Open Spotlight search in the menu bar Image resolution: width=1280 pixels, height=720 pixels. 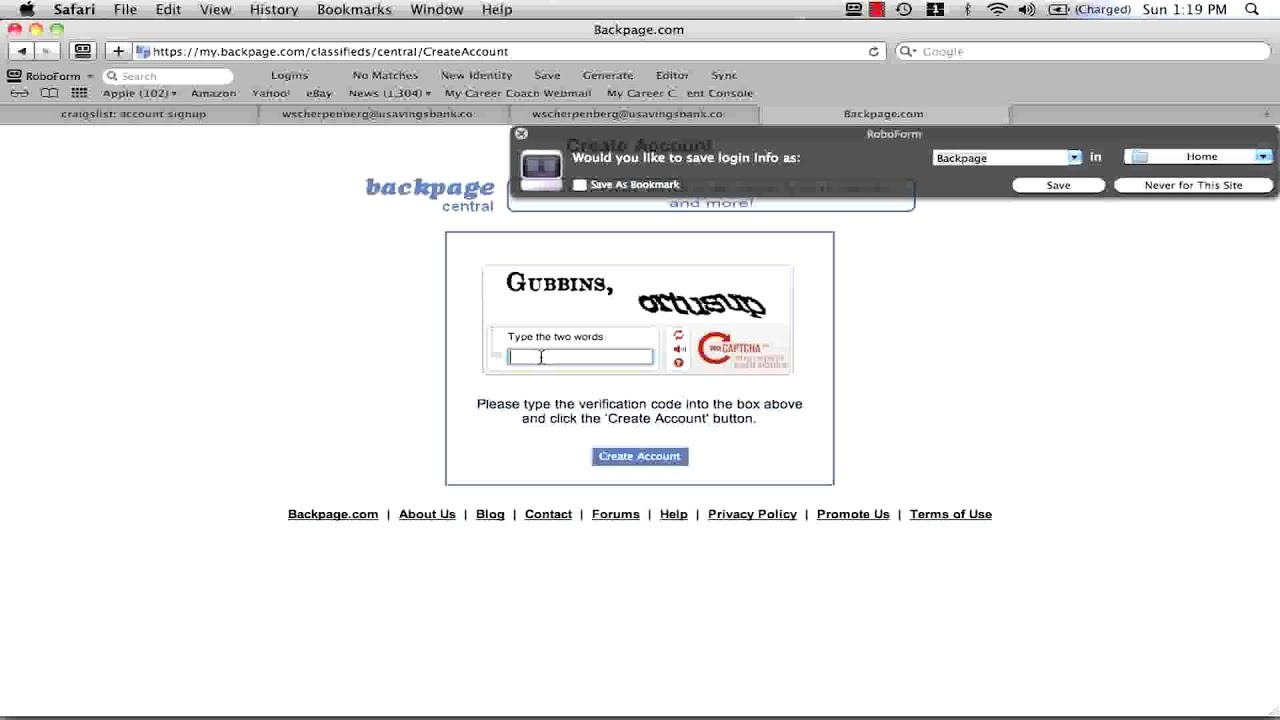click(x=1252, y=9)
